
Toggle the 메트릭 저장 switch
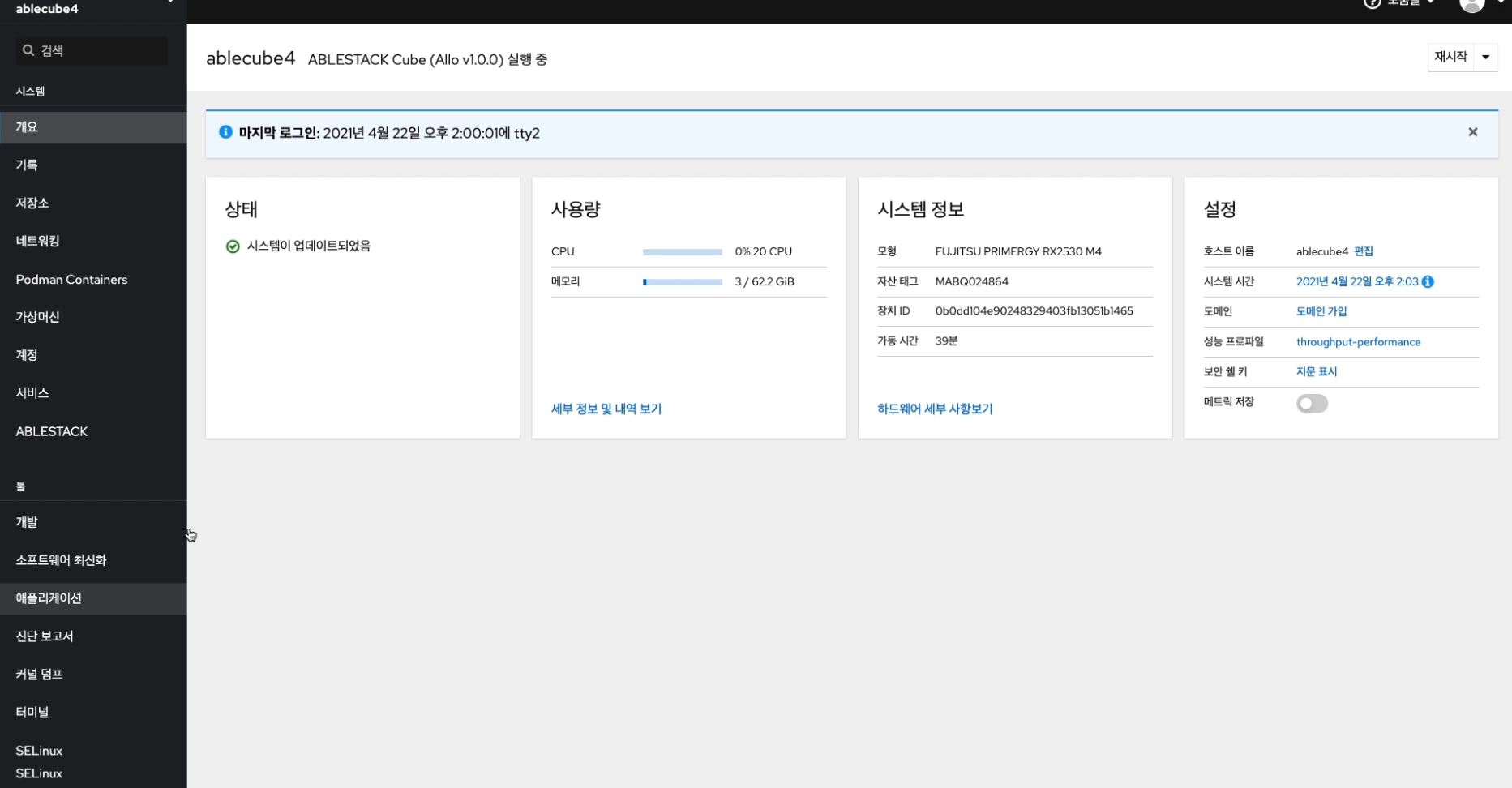point(1312,403)
